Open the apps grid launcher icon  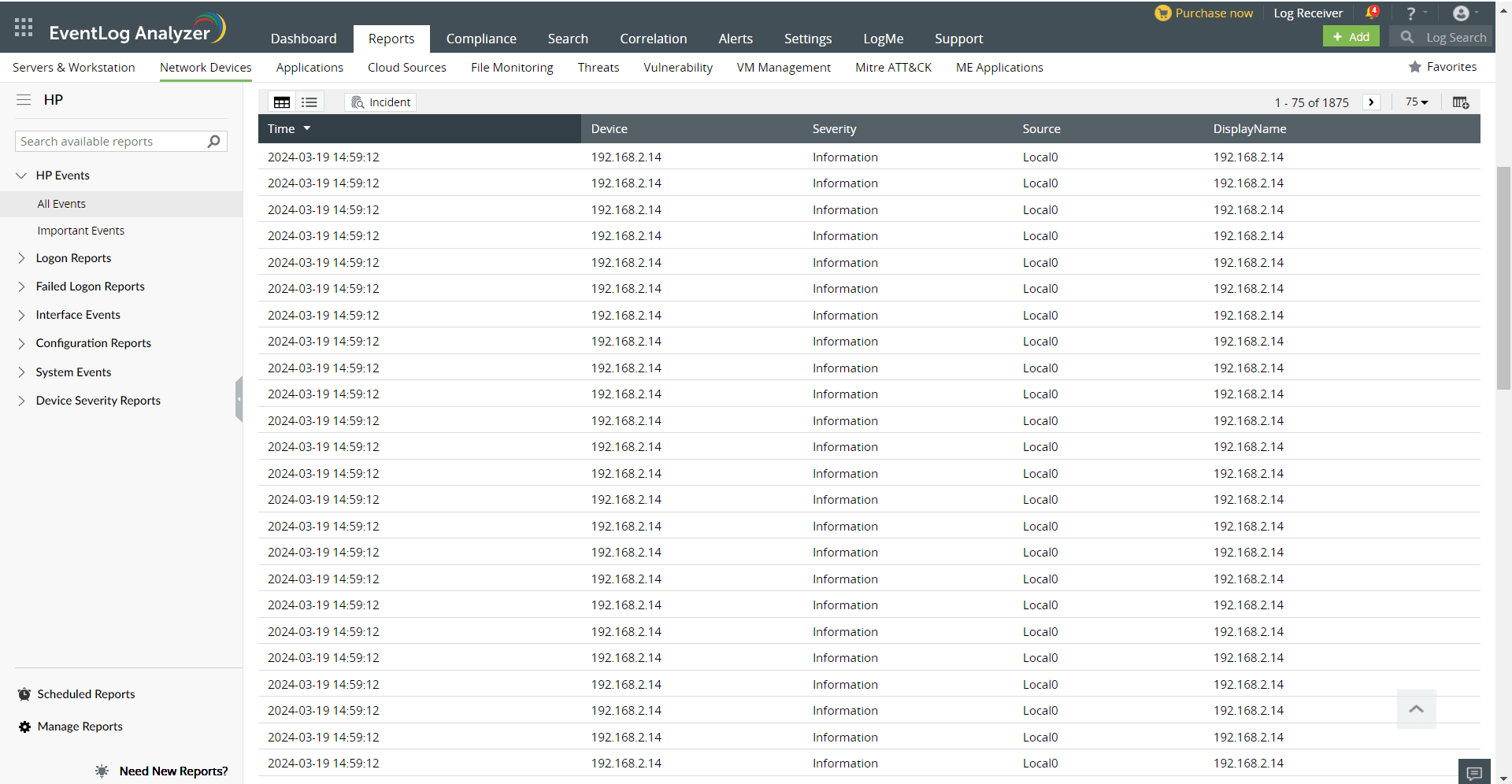[x=24, y=28]
